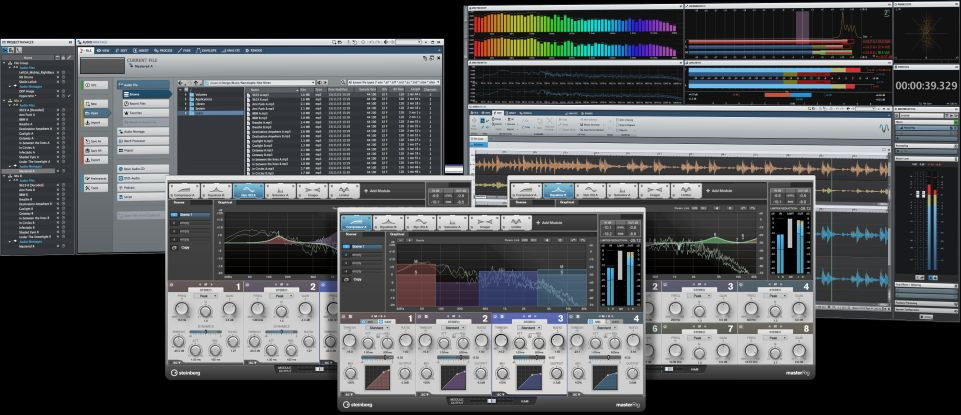This screenshot has width=961, height=415.
Task: Select Imager in the left MasterRig window
Action: tap(312, 191)
